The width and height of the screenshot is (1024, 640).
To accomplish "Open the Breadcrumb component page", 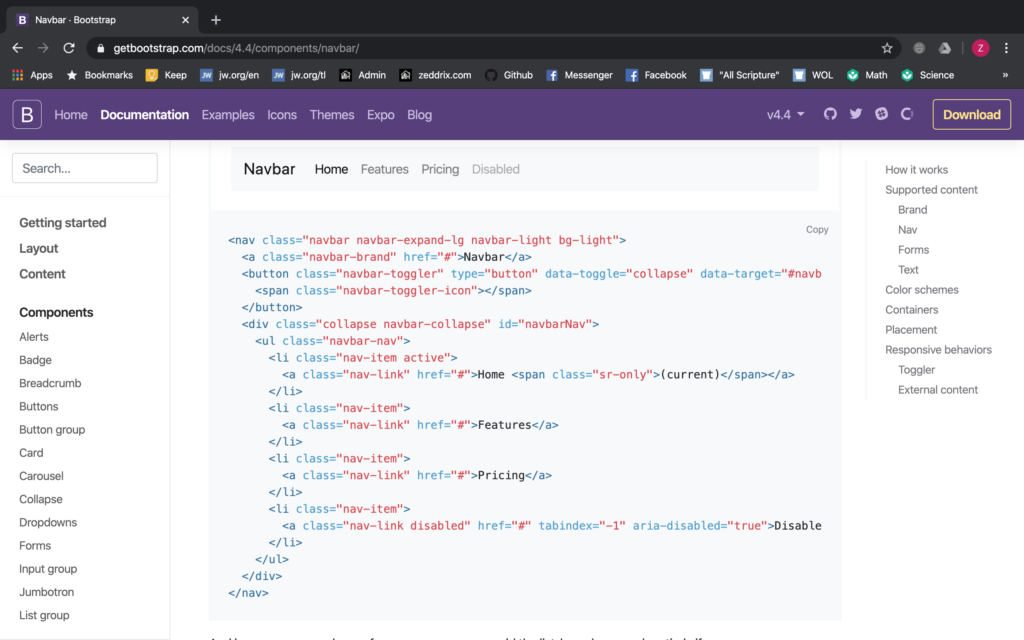I will (50, 383).
